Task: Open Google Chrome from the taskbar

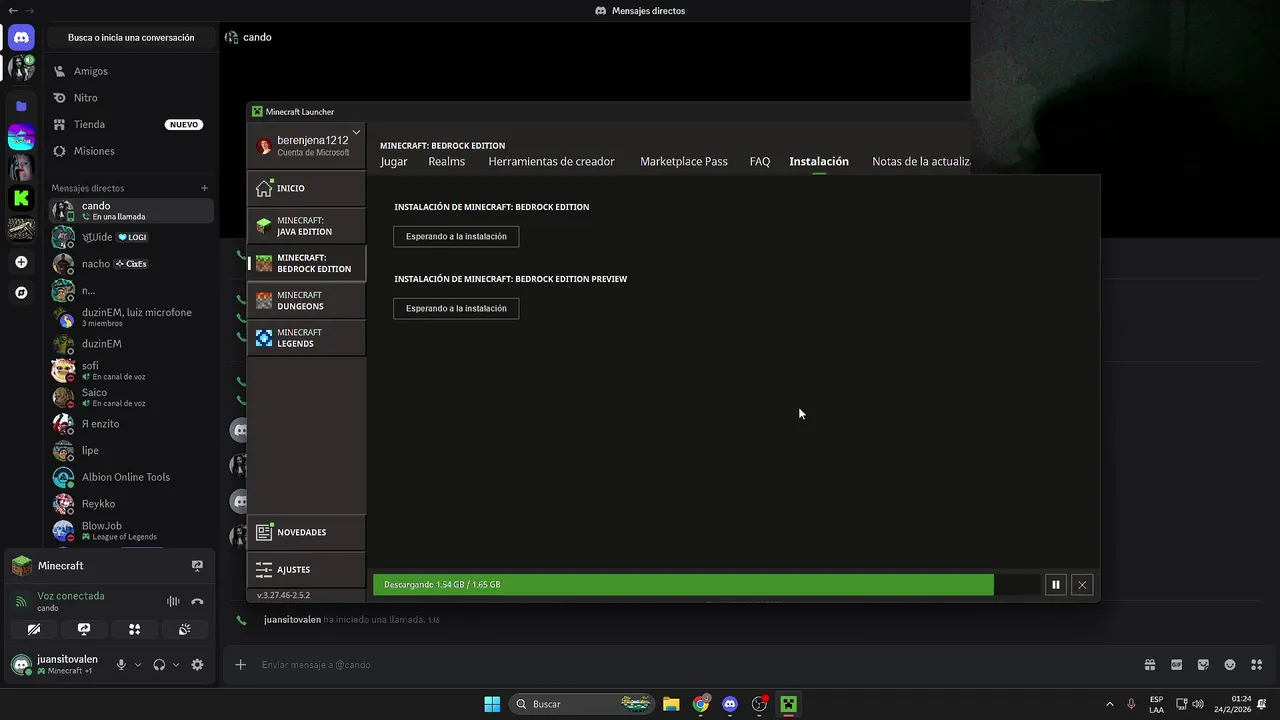Action: (x=701, y=704)
